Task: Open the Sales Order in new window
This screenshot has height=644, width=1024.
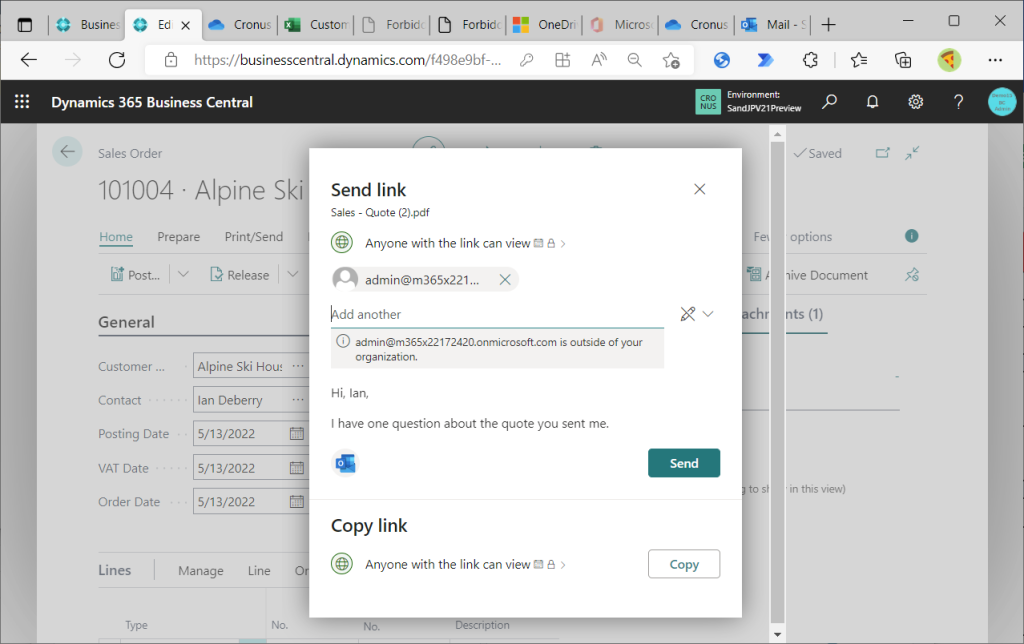Action: [882, 153]
